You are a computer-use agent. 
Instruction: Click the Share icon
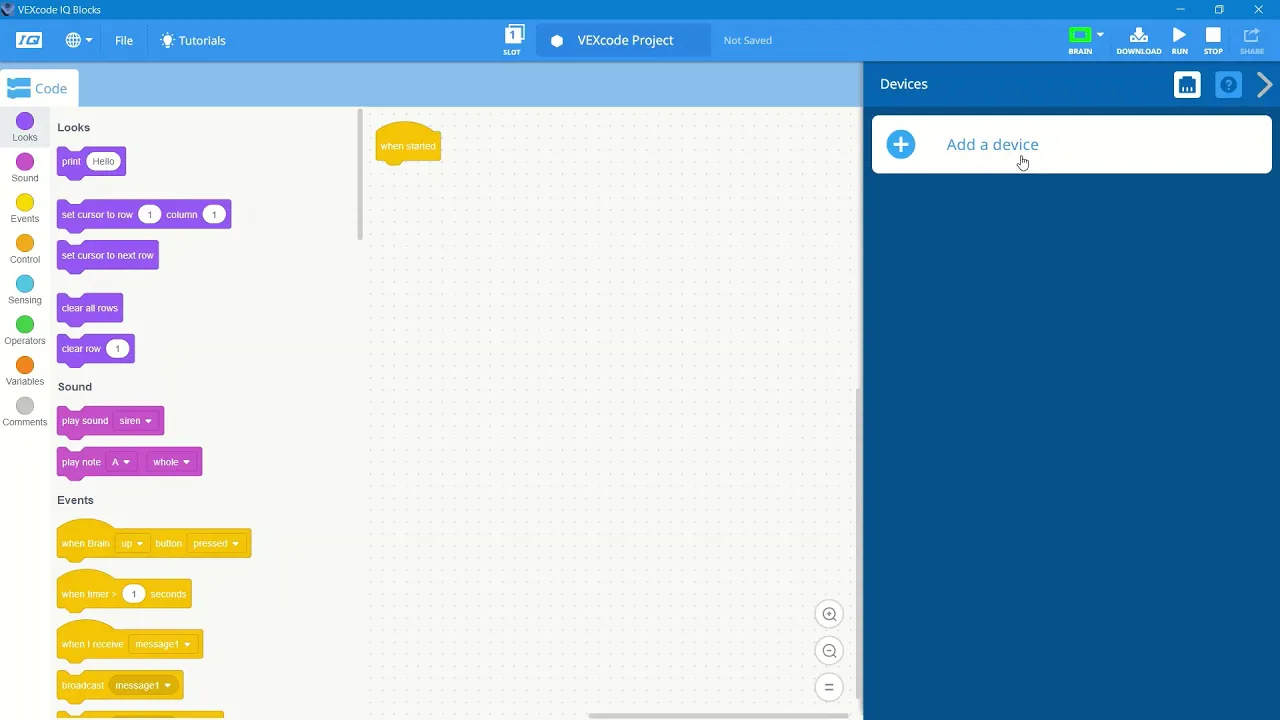1252,40
